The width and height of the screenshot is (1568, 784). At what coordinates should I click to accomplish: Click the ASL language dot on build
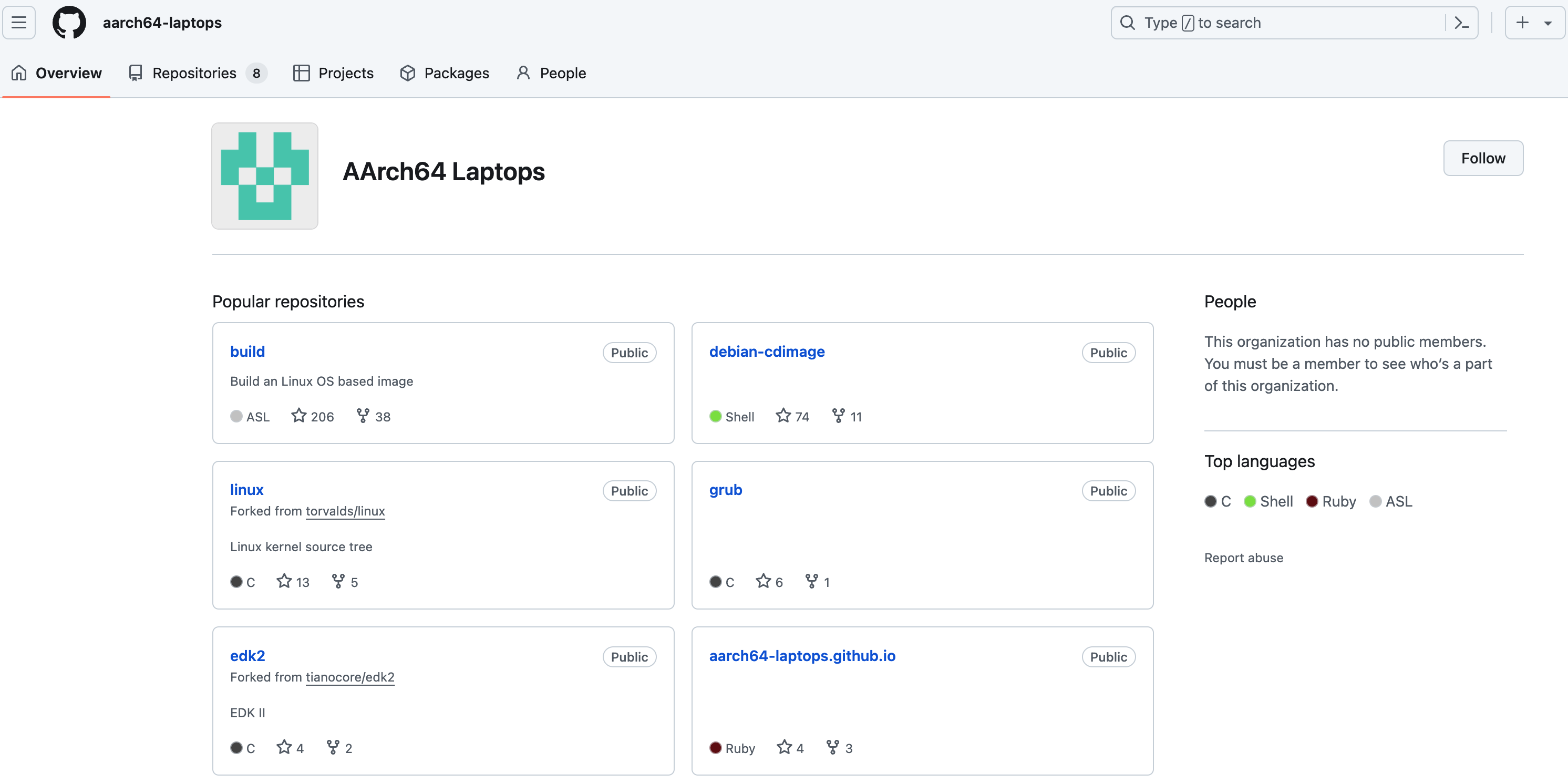pyautogui.click(x=236, y=416)
